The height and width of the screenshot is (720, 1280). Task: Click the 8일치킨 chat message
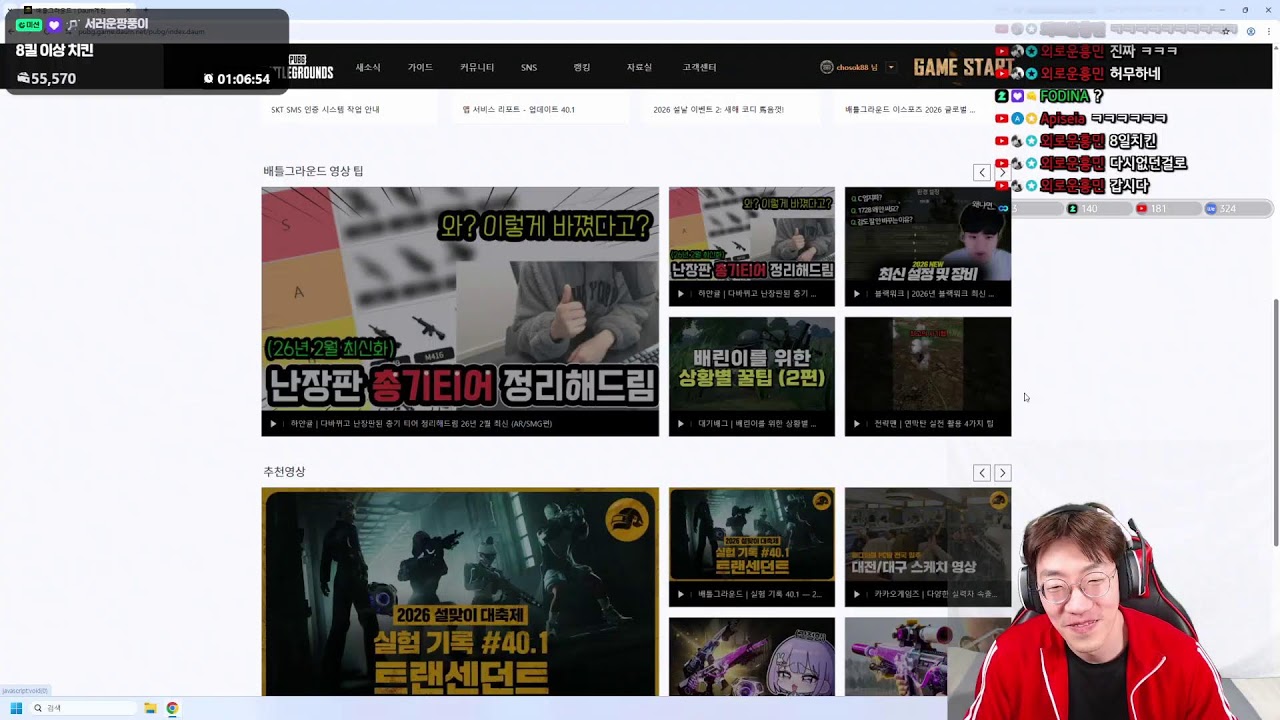coord(1076,141)
